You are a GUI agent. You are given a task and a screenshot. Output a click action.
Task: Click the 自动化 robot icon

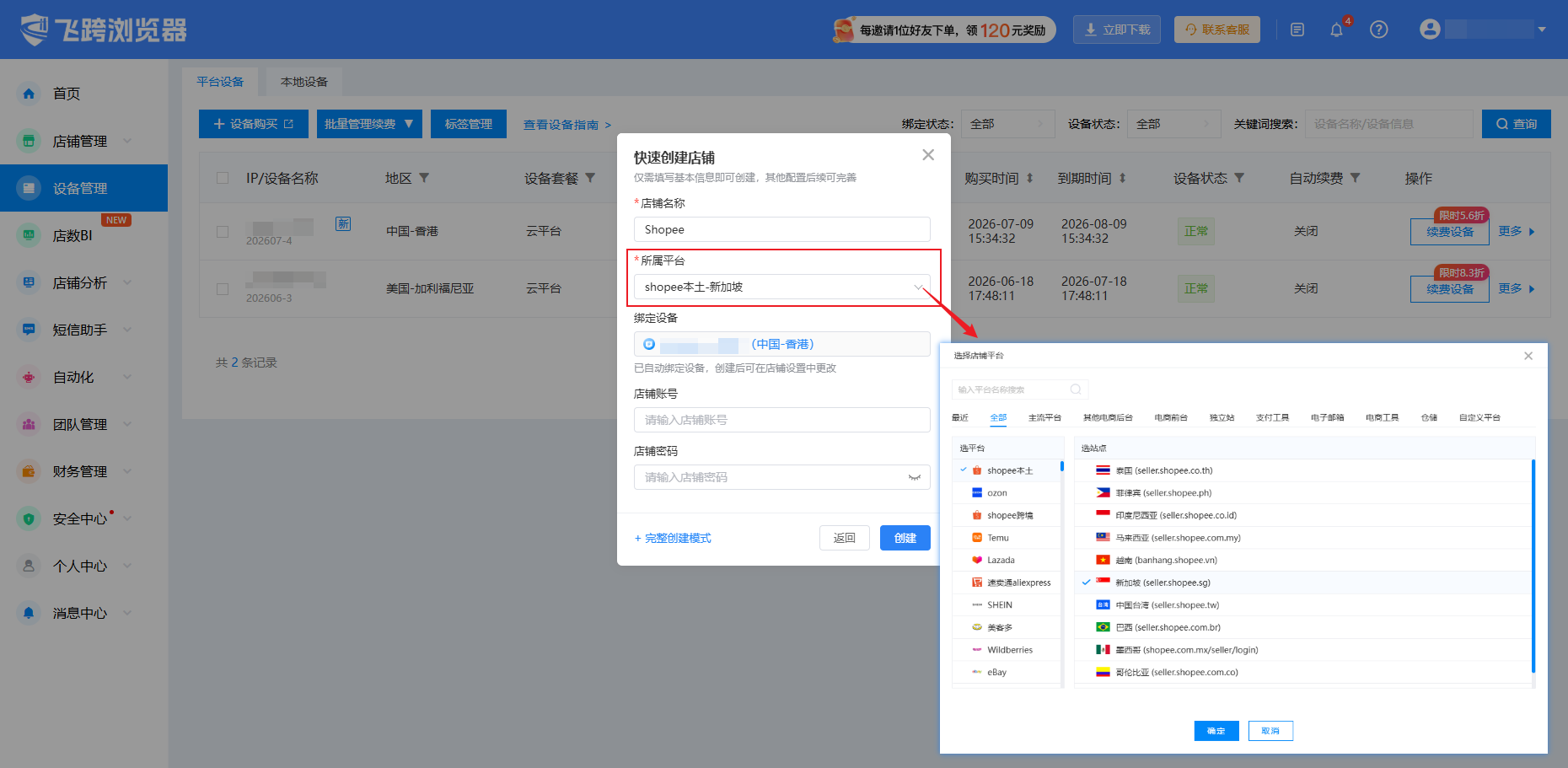click(29, 377)
